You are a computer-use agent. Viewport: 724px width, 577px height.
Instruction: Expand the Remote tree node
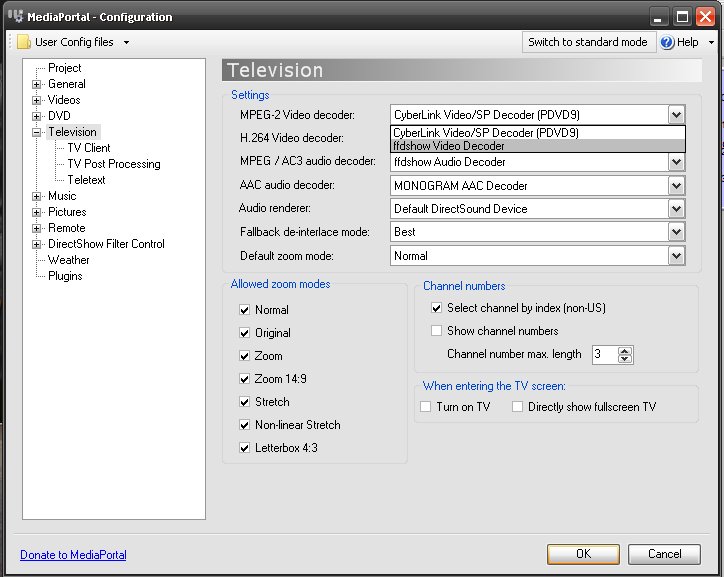click(x=36, y=228)
